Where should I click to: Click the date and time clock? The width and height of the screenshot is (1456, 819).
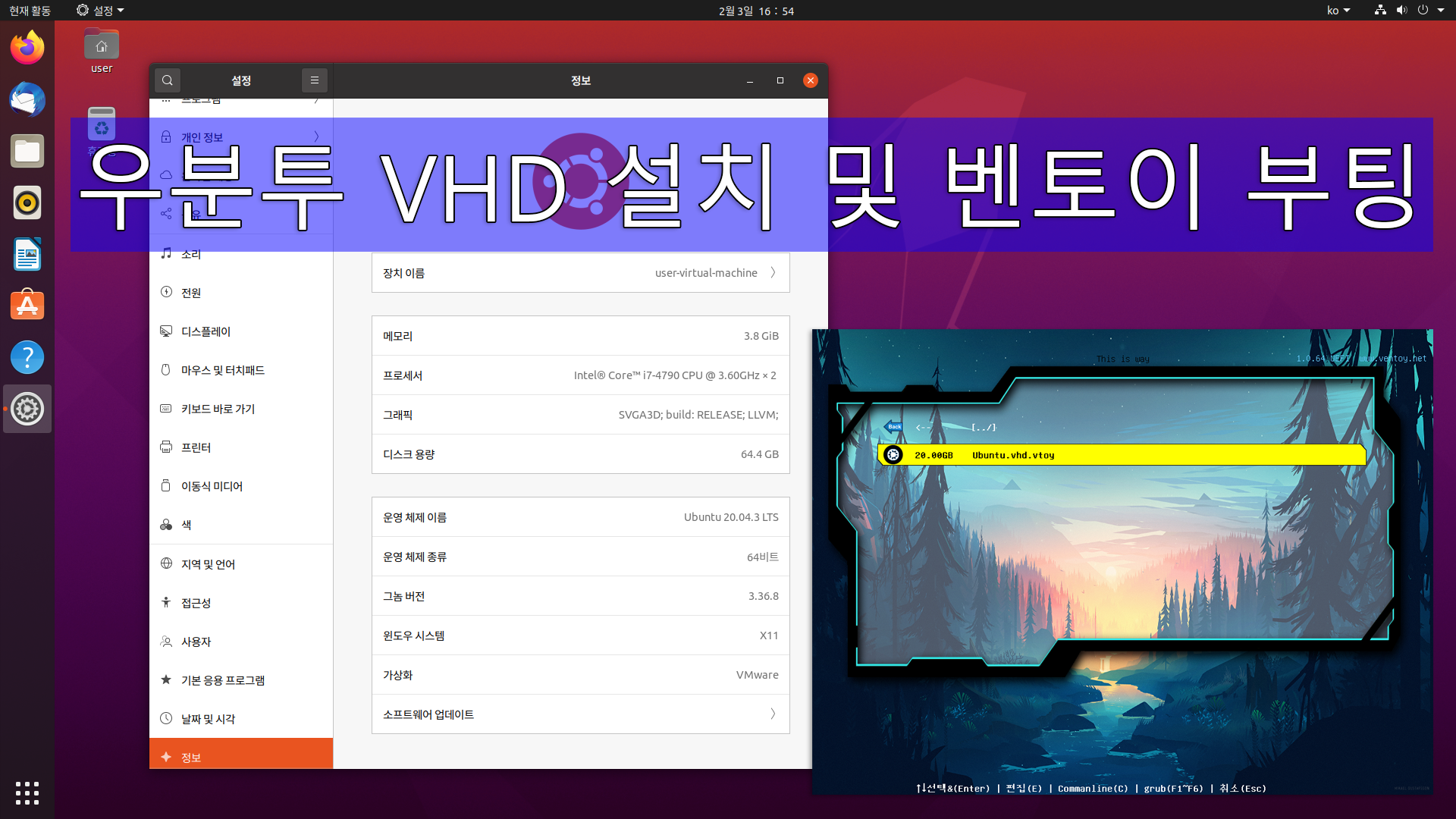point(756,11)
